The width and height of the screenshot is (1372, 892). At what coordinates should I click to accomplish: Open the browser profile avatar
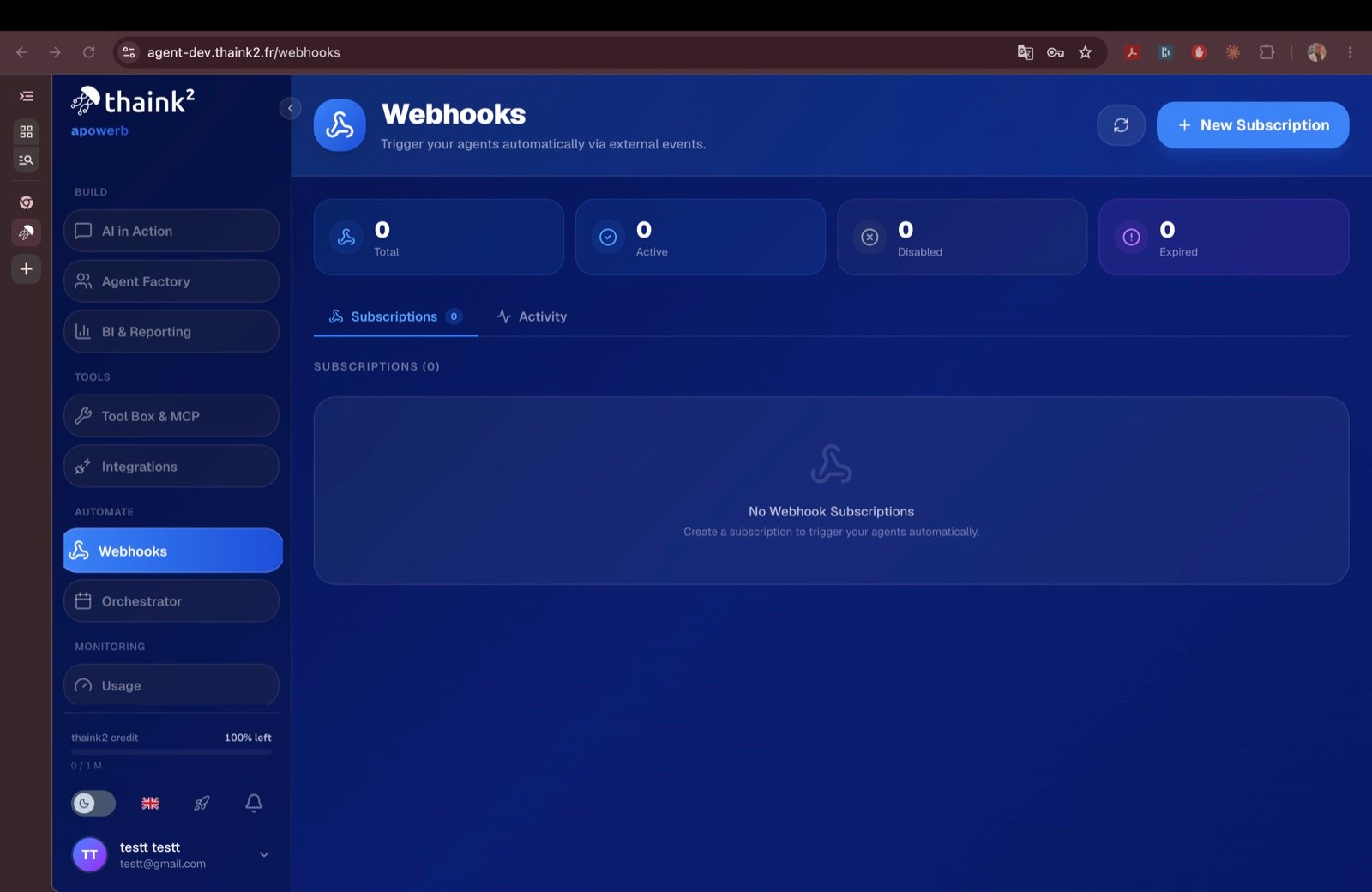pos(1317,52)
